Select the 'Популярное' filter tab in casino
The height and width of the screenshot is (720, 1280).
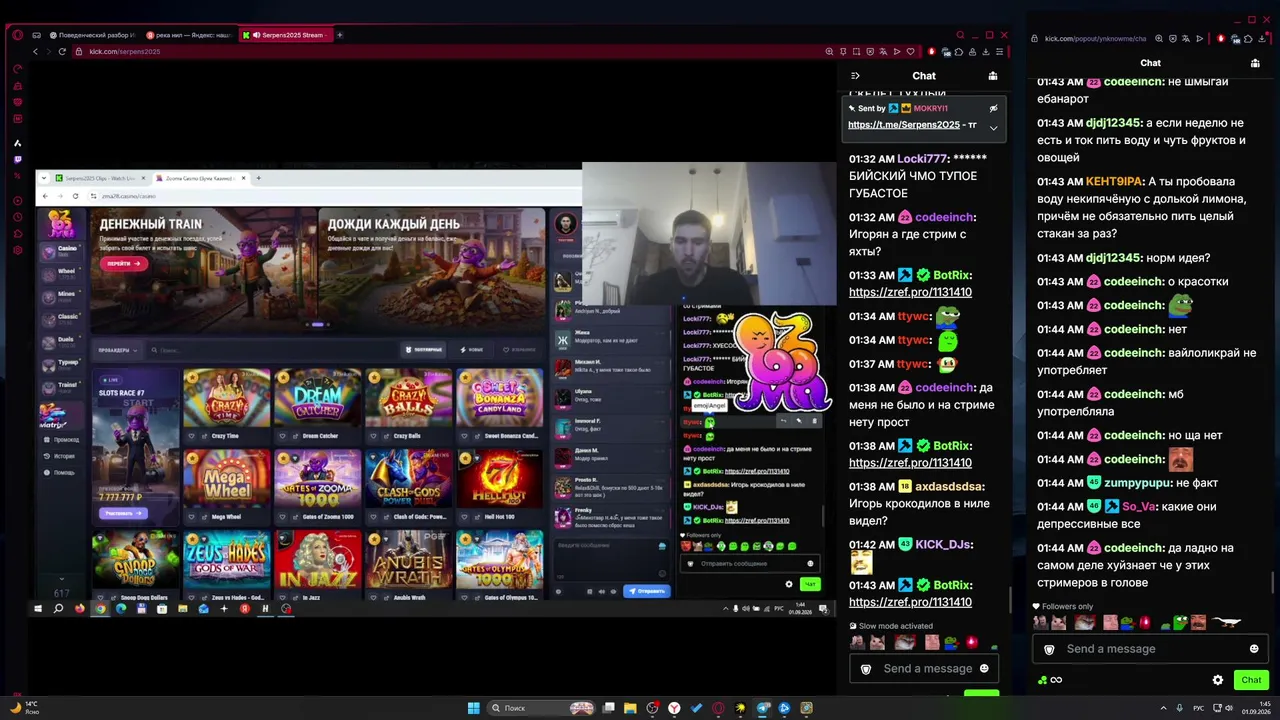(x=424, y=350)
